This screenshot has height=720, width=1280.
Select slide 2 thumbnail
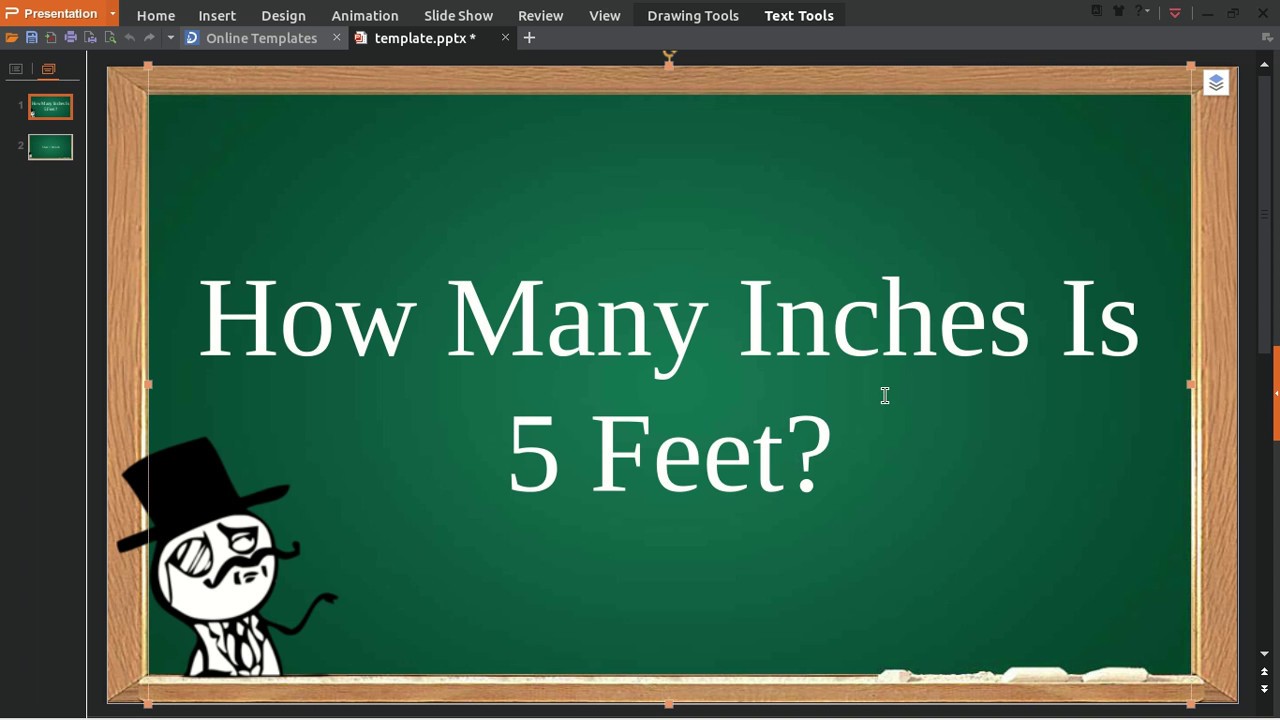coord(50,147)
